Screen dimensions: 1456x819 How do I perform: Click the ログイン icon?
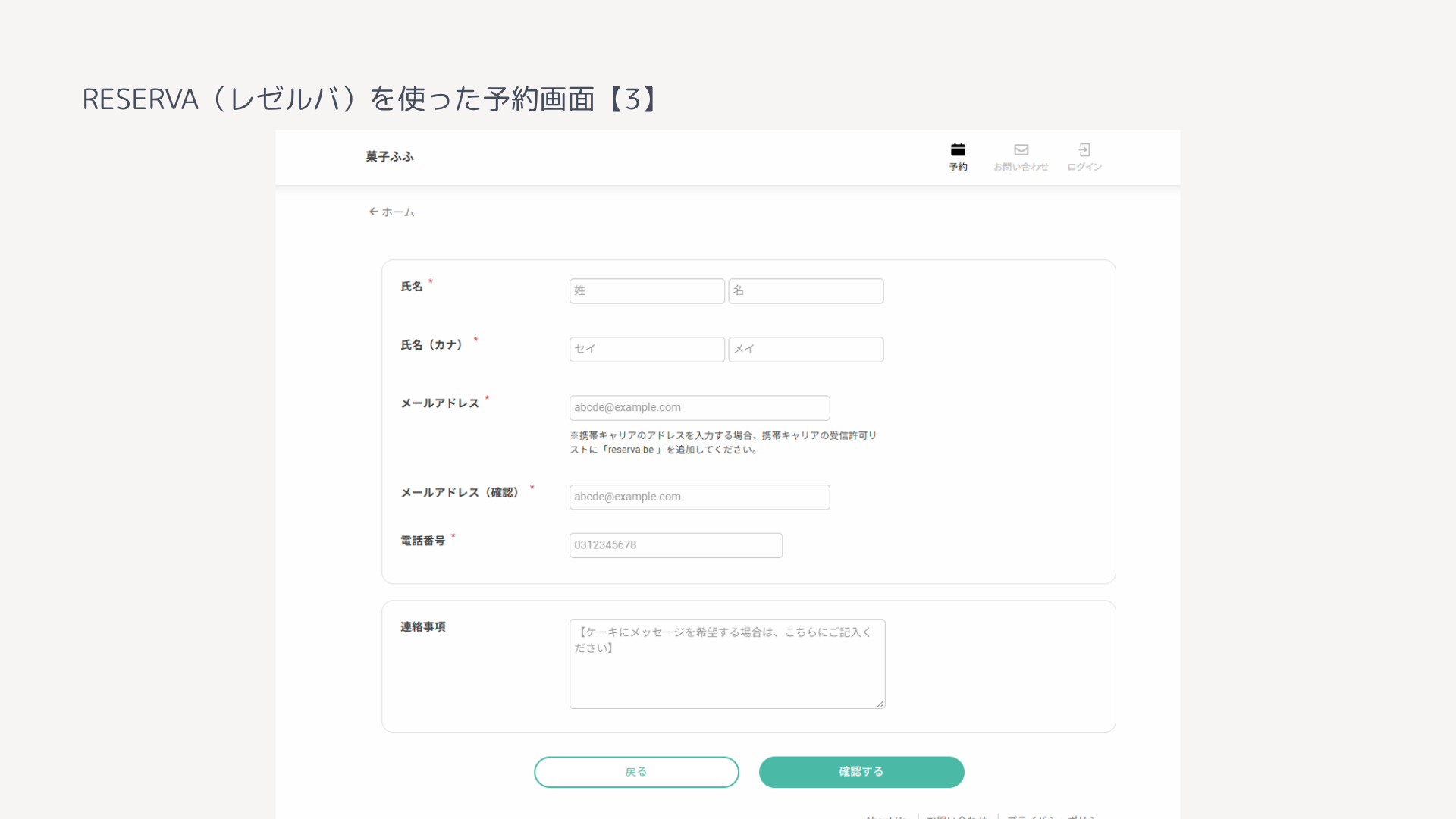(x=1084, y=150)
